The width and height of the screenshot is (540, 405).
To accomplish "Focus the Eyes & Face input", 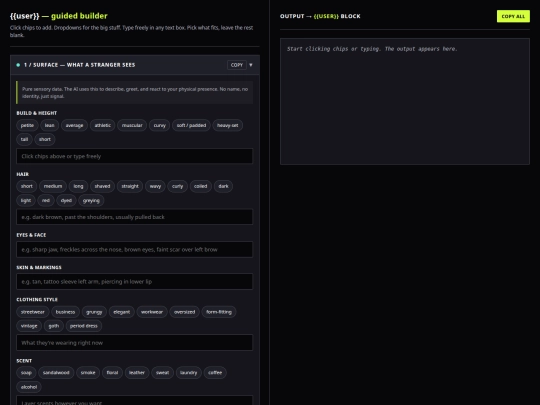I will [135, 249].
